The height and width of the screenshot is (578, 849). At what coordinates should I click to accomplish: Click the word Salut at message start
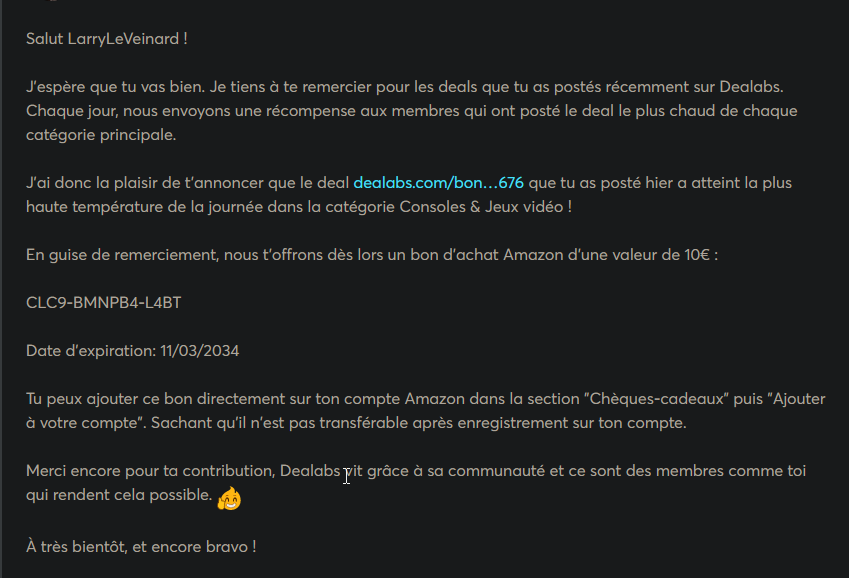click(45, 39)
